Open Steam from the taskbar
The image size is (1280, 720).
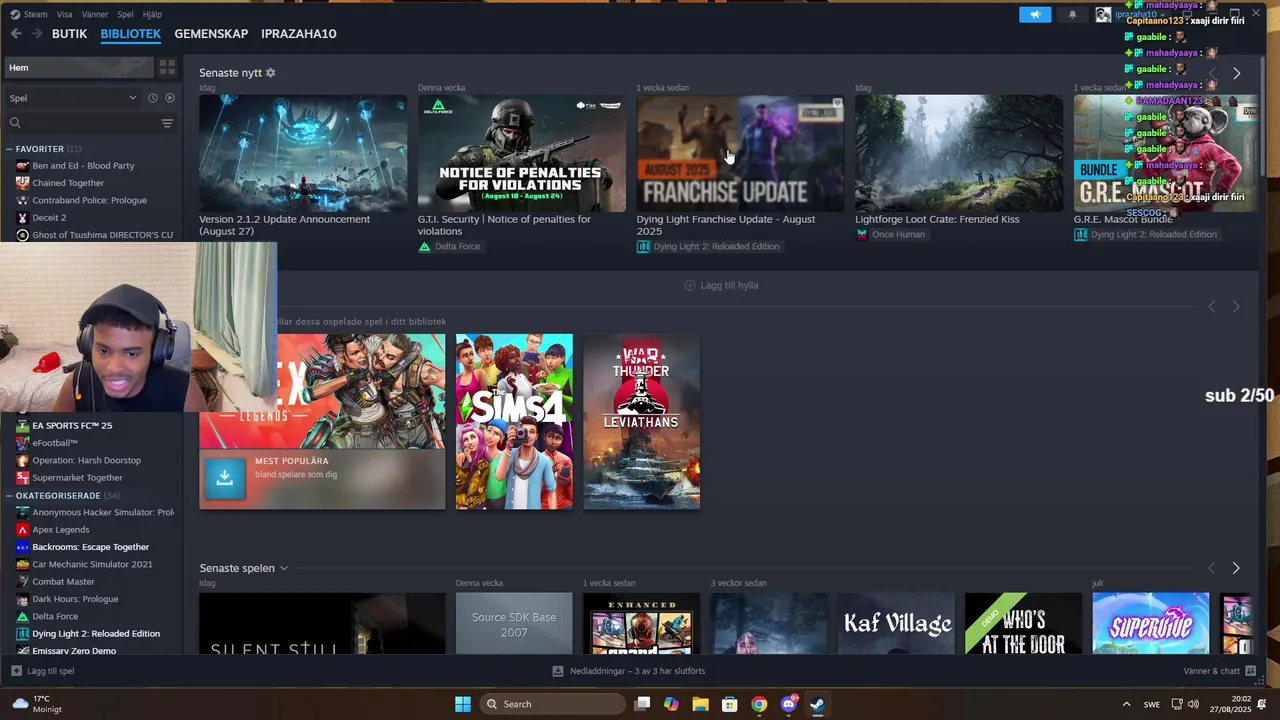(x=817, y=704)
